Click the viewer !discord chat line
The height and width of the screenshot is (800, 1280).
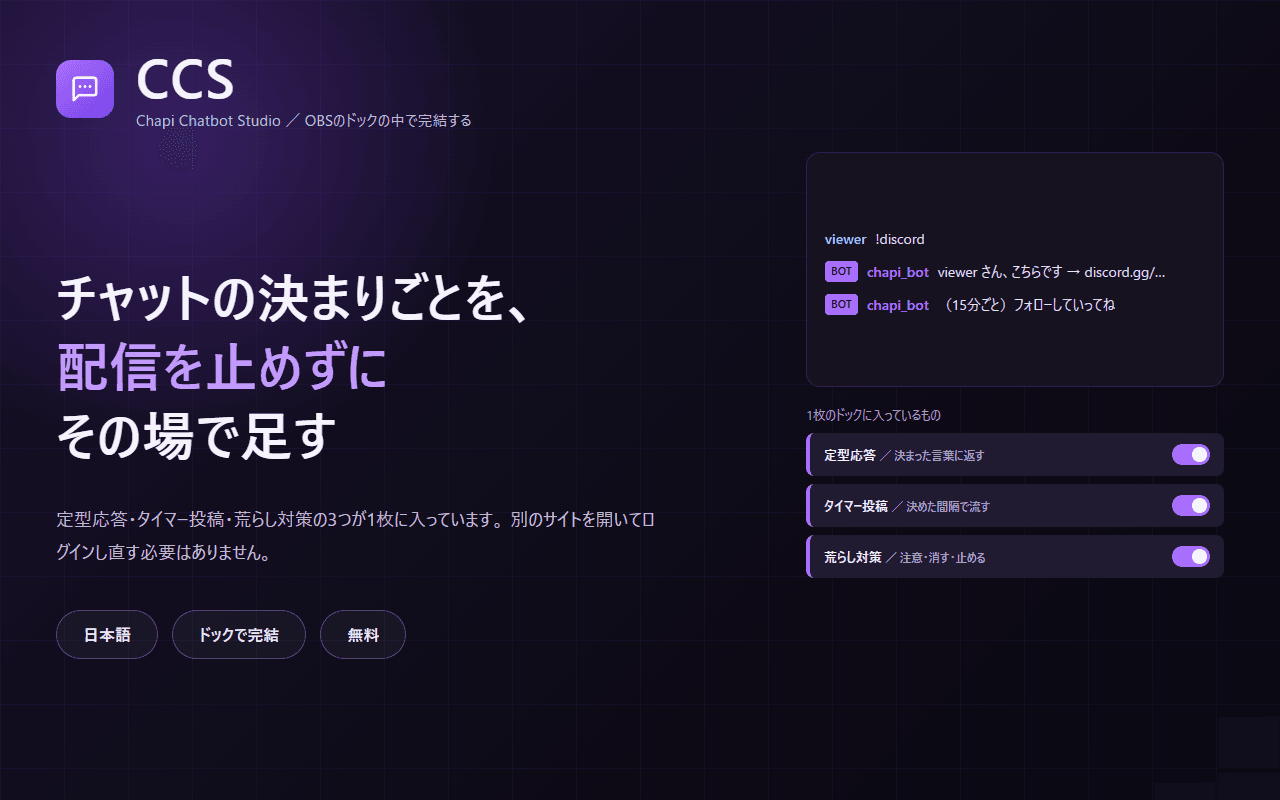pyautogui.click(x=875, y=239)
